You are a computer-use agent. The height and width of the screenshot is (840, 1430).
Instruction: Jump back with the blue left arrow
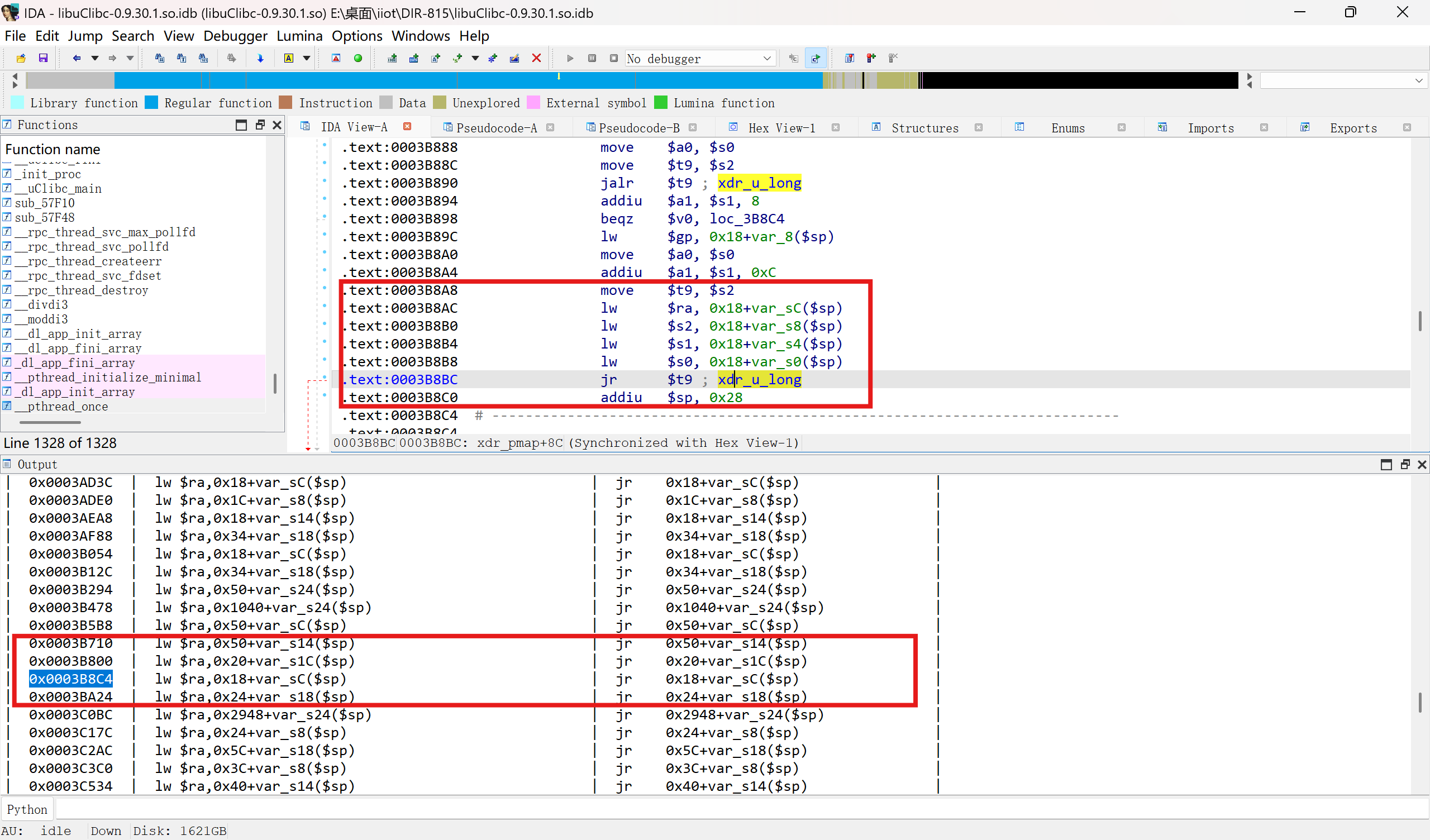pos(77,59)
